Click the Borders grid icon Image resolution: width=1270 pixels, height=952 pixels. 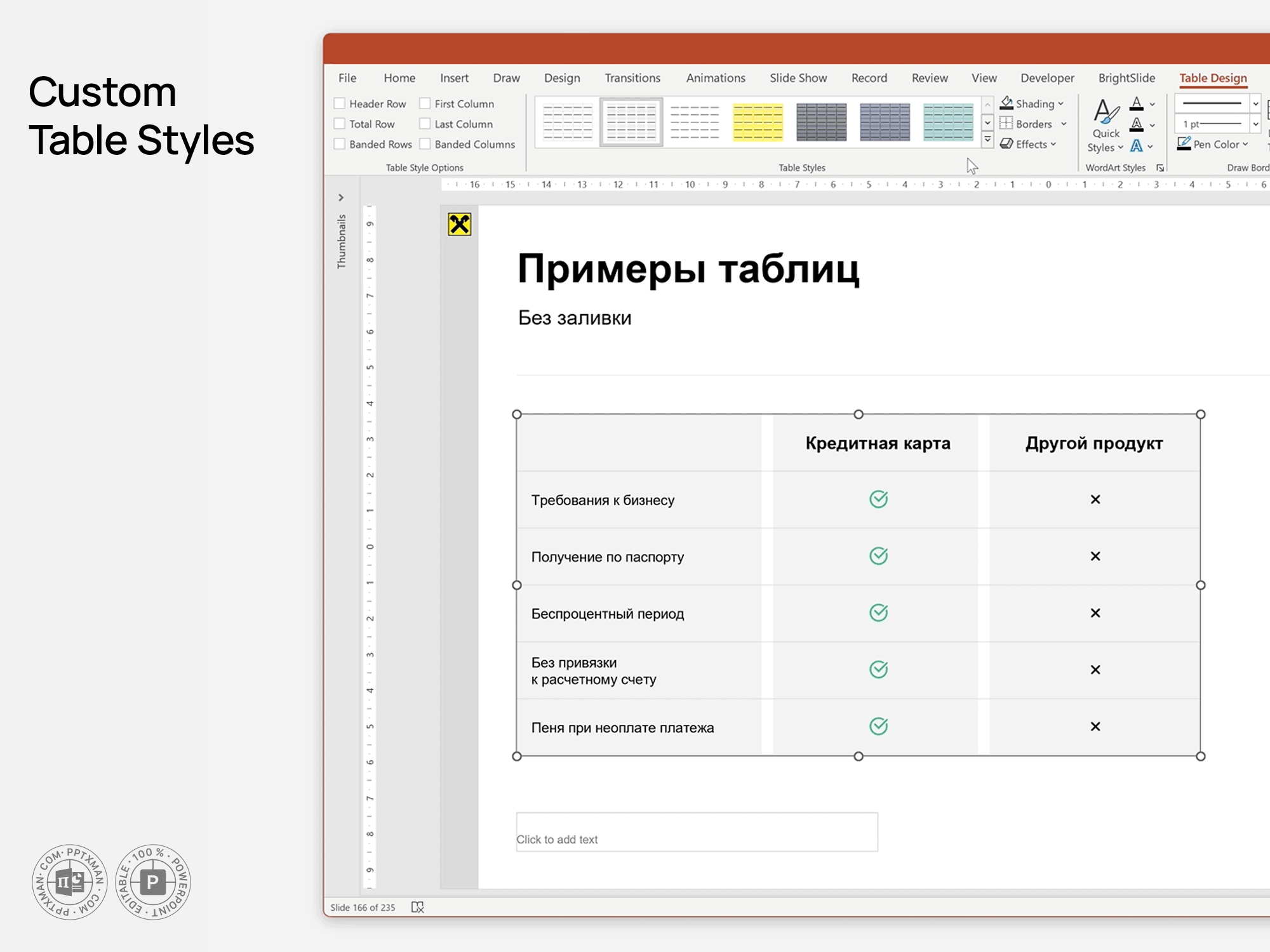tap(1006, 123)
